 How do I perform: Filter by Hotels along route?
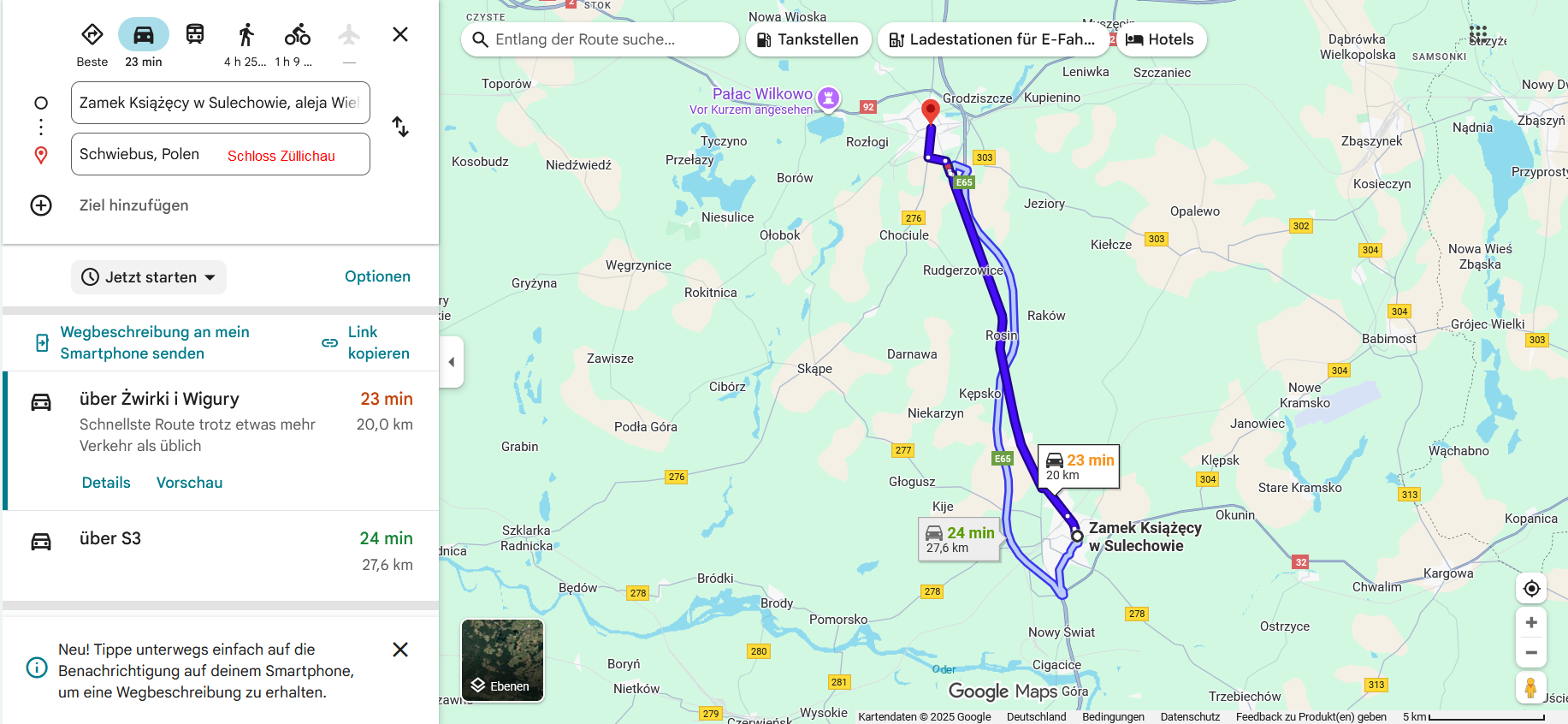point(1161,39)
